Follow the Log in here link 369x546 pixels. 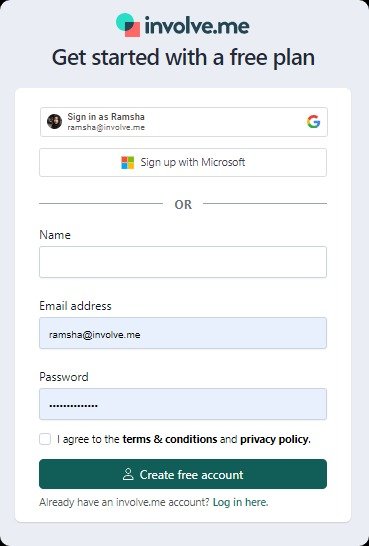(241, 502)
